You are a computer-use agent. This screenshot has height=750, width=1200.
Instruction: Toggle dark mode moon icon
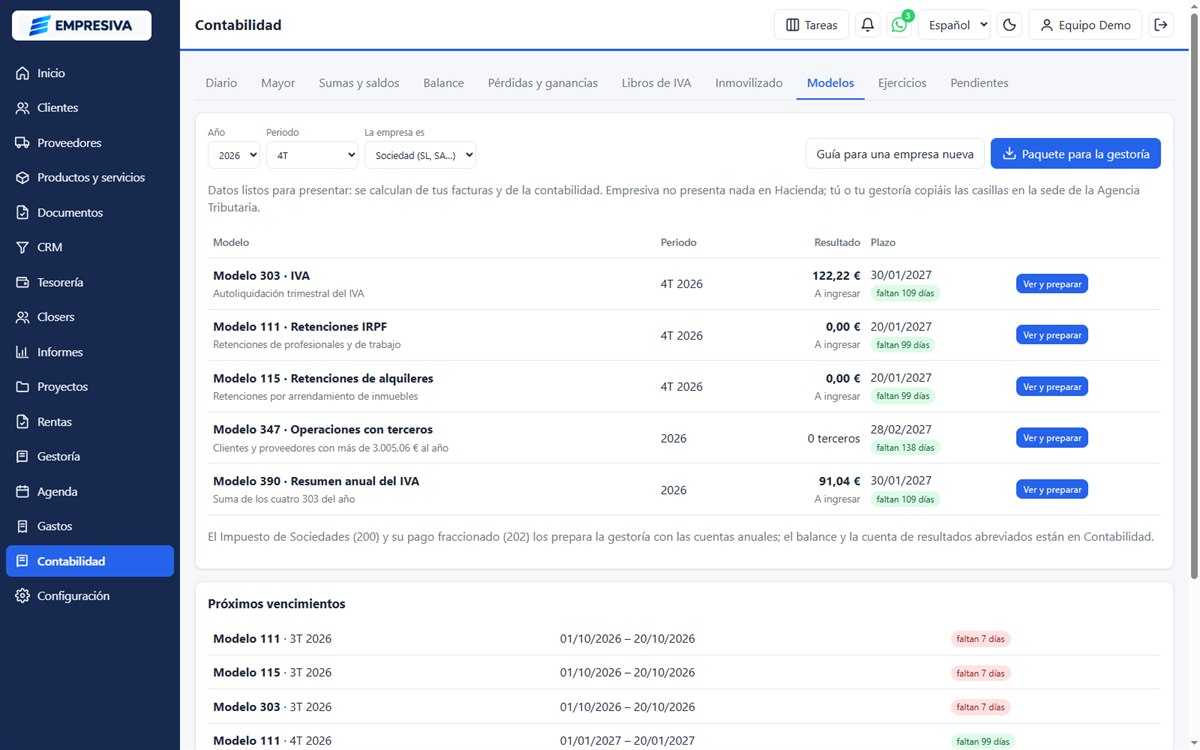tap(1010, 25)
